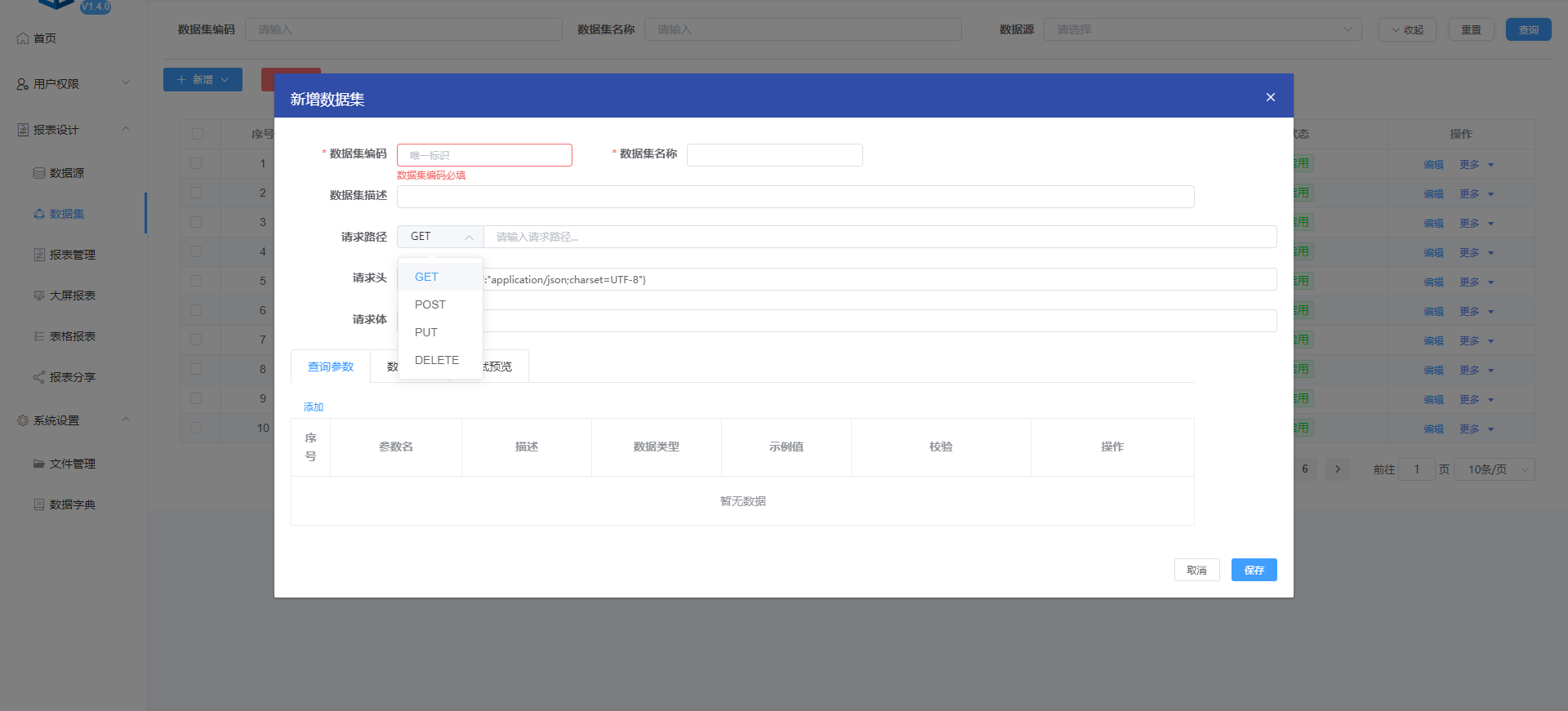Screen dimensions: 1568x711
Task: Open the 数据源 请选择 dropdown
Action: [1202, 29]
